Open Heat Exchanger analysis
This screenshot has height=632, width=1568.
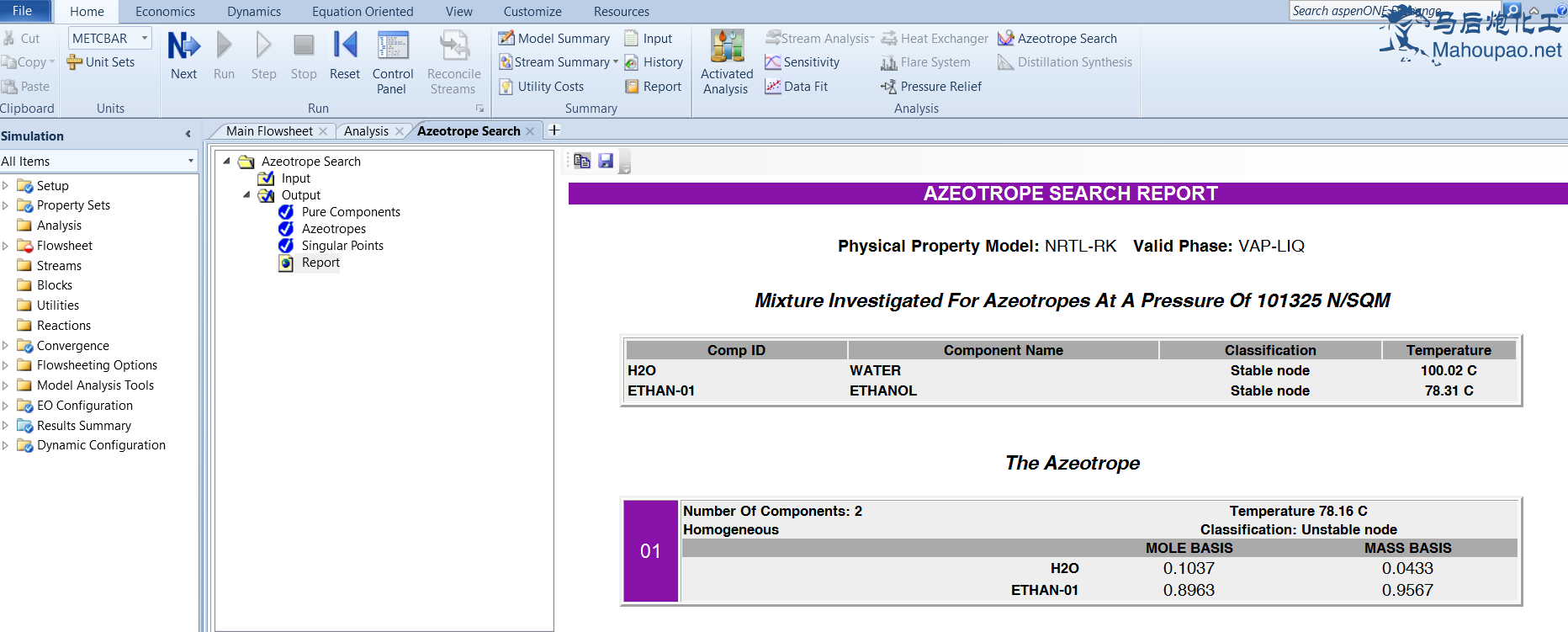[x=935, y=39]
